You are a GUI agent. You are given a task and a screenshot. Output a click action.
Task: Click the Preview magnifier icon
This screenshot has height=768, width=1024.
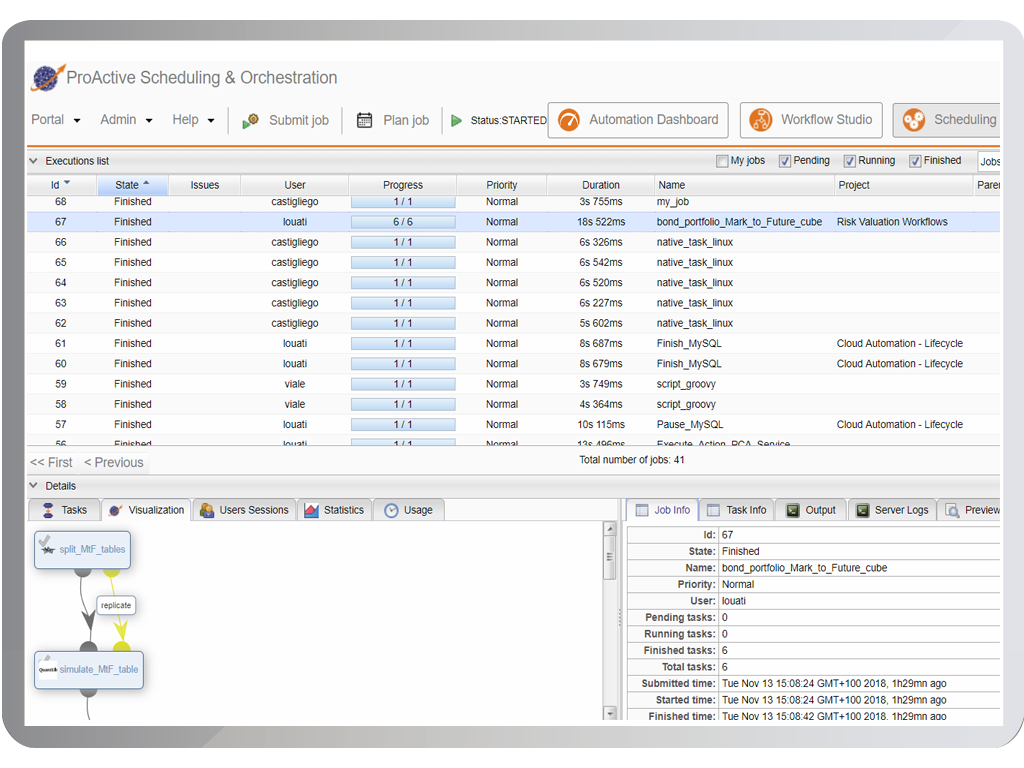point(952,510)
